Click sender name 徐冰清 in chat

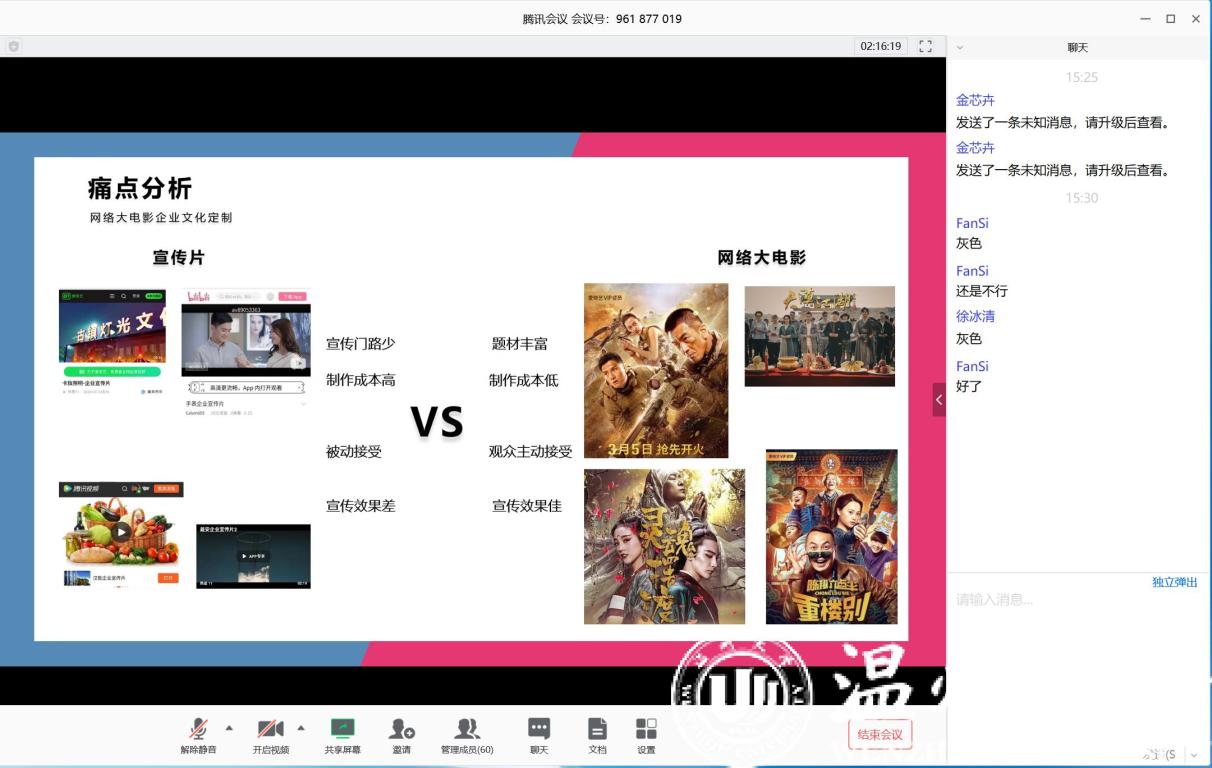pyautogui.click(x=975, y=316)
